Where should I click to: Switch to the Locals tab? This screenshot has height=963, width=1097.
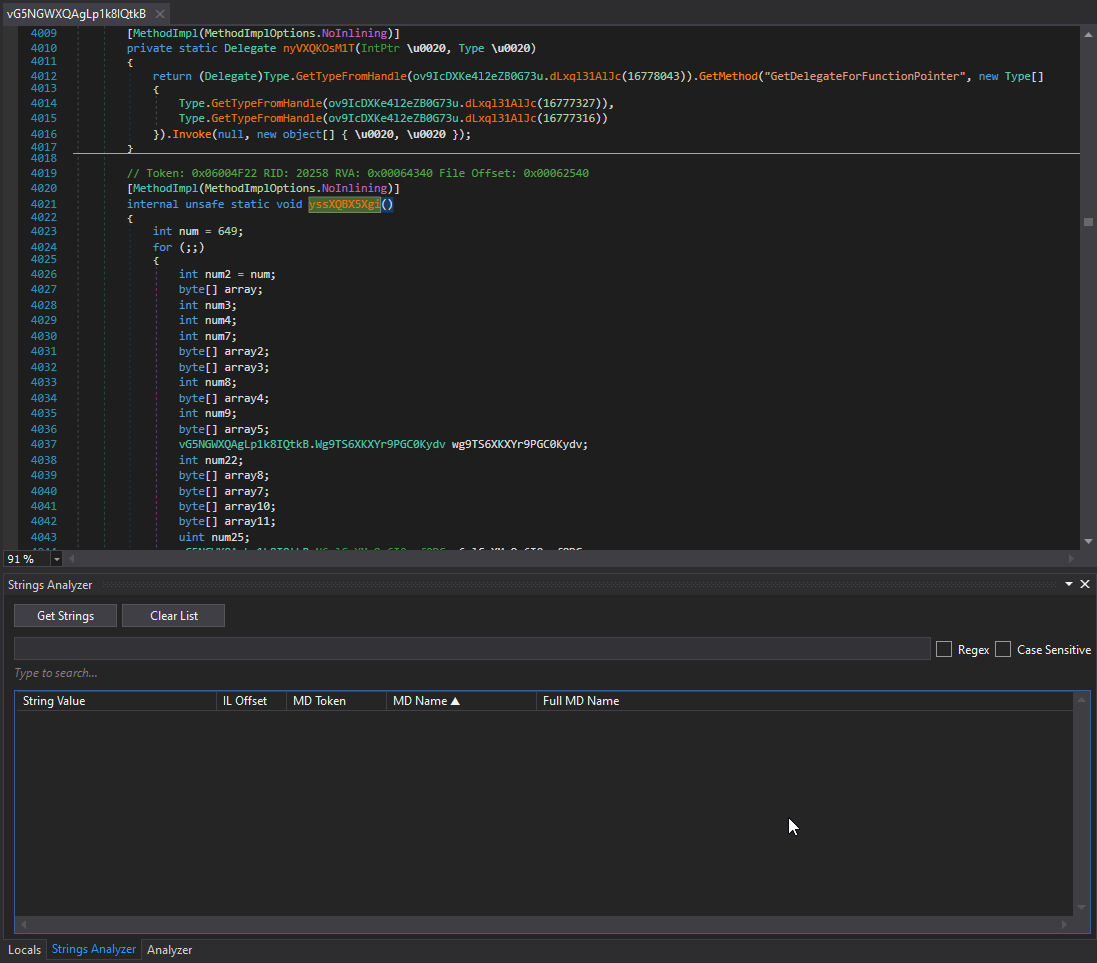(x=24, y=950)
